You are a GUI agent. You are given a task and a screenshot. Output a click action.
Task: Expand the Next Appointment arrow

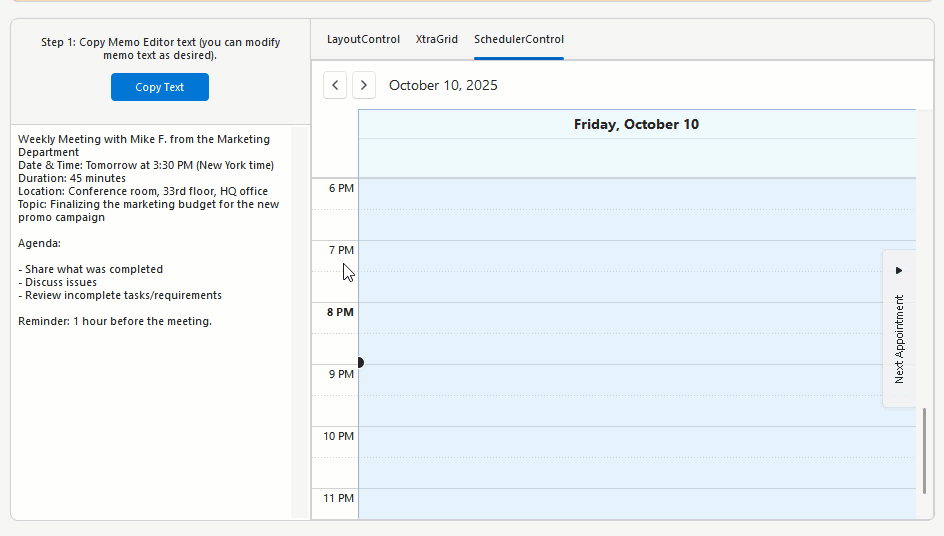pos(899,270)
